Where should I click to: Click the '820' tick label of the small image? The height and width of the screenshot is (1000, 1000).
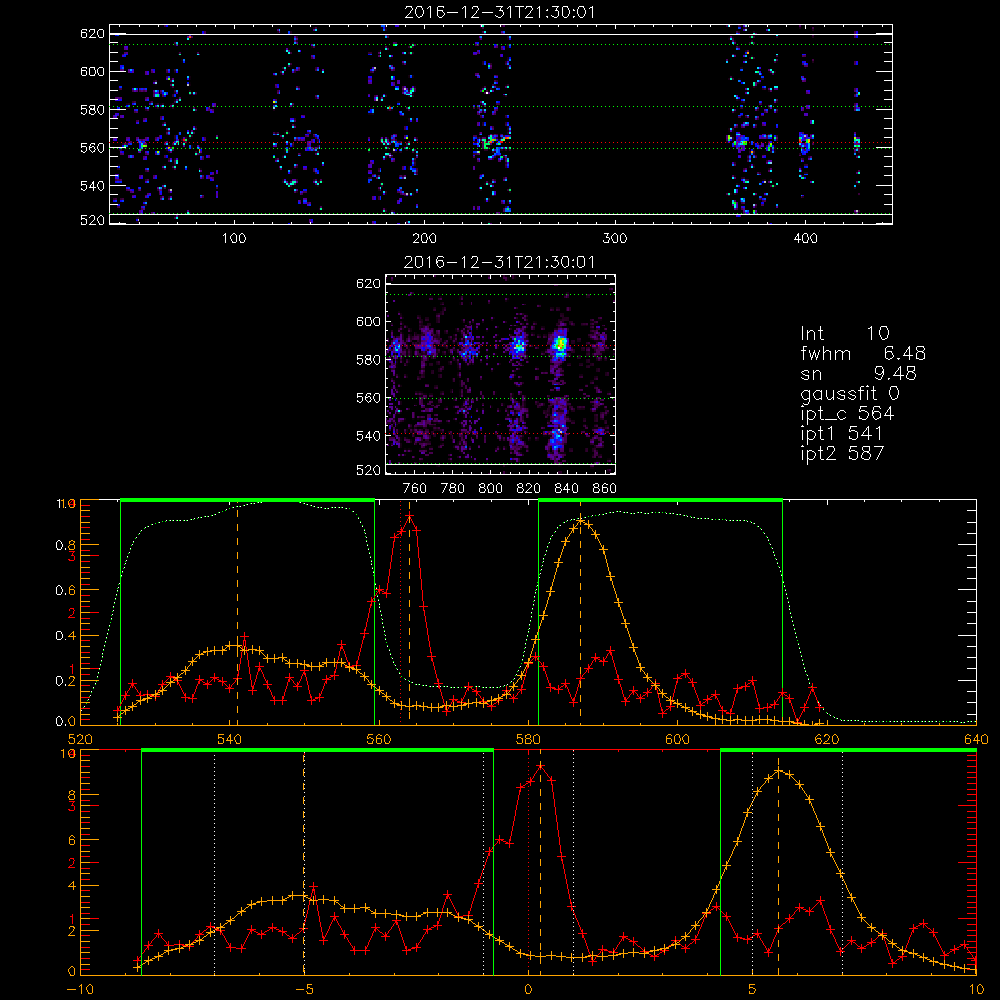tap(529, 489)
